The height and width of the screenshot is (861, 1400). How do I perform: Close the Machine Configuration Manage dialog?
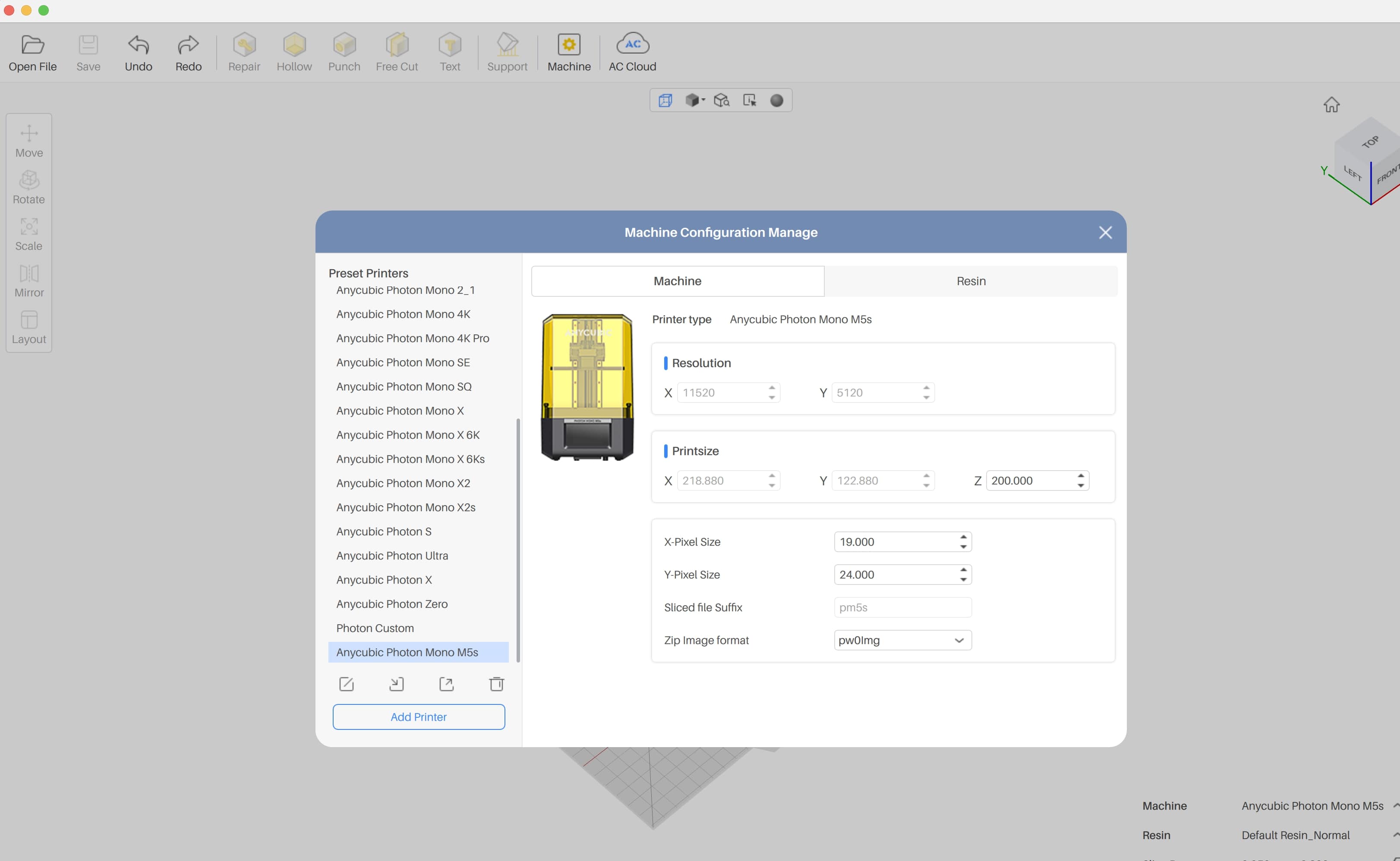click(1105, 233)
